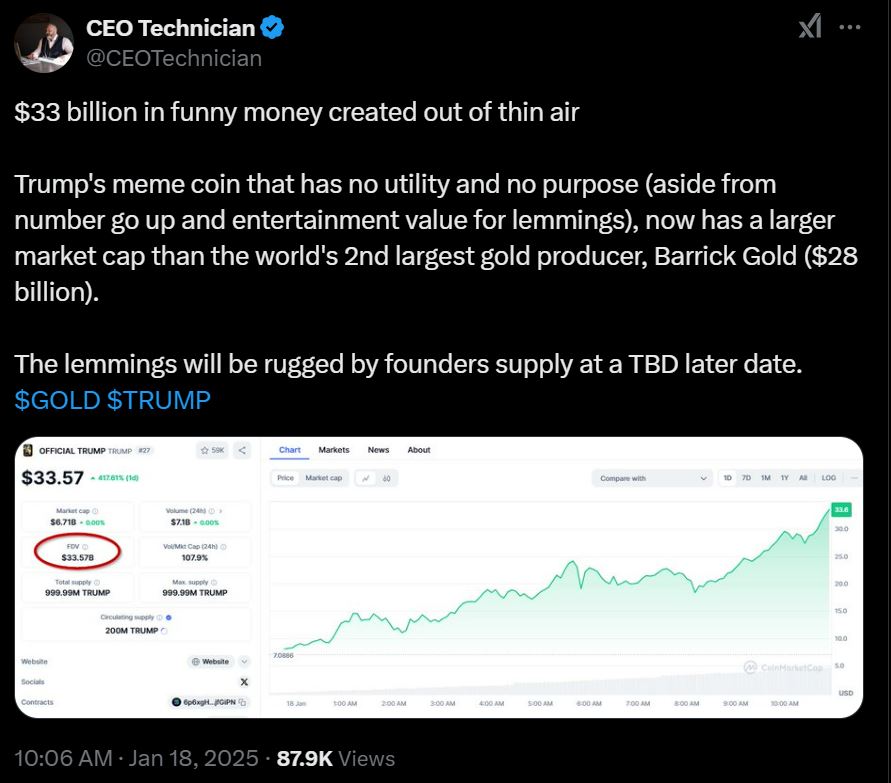
Task: Switch to candlestick chart icon
Action: pyautogui.click(x=386, y=478)
